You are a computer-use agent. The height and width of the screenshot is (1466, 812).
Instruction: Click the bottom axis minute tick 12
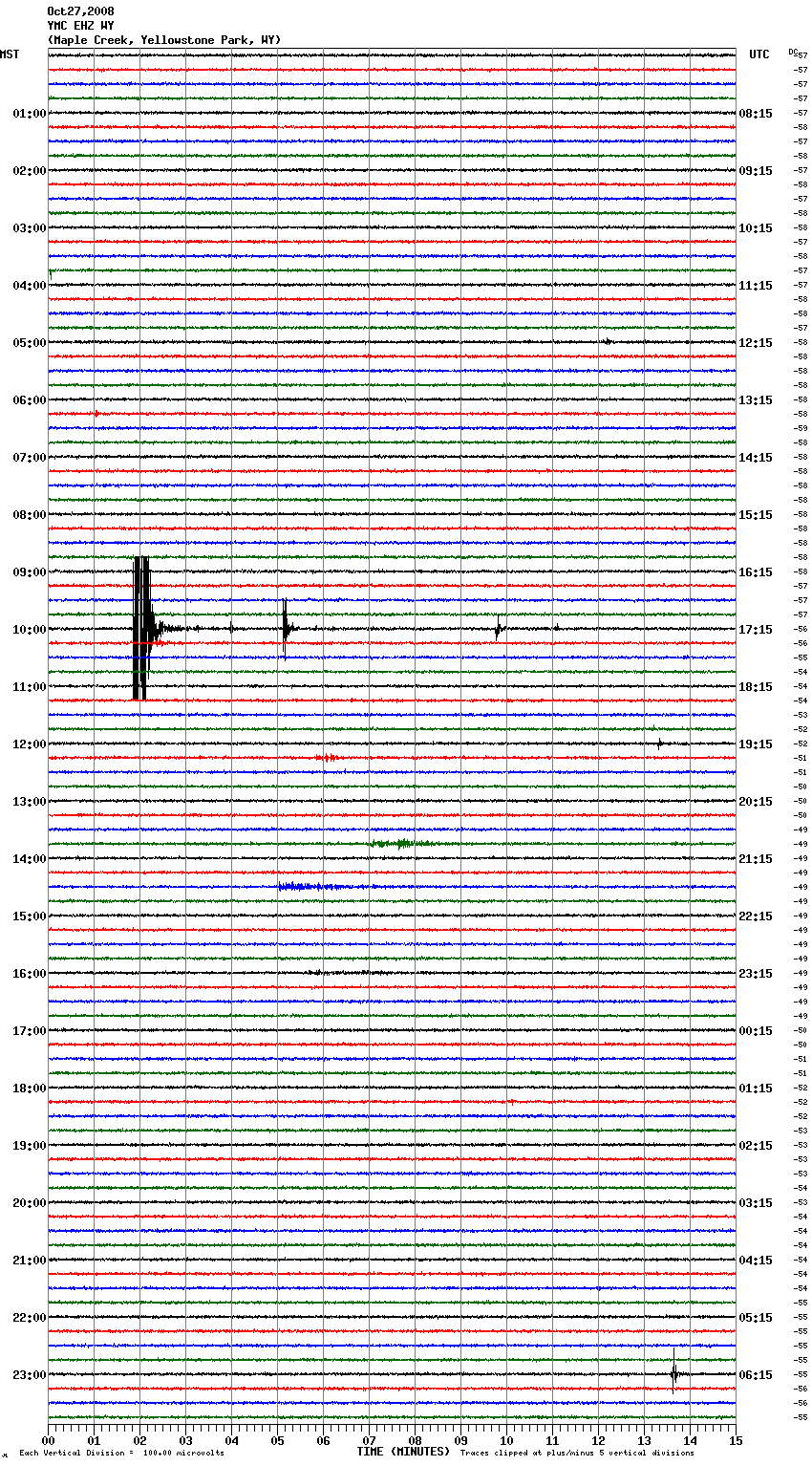pos(598,1440)
